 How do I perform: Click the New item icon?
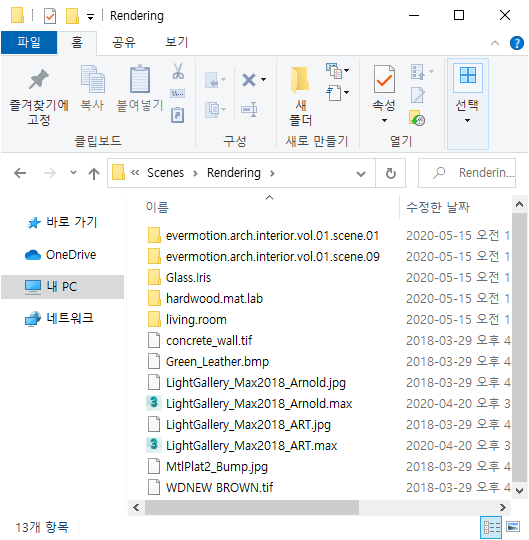coord(334,71)
